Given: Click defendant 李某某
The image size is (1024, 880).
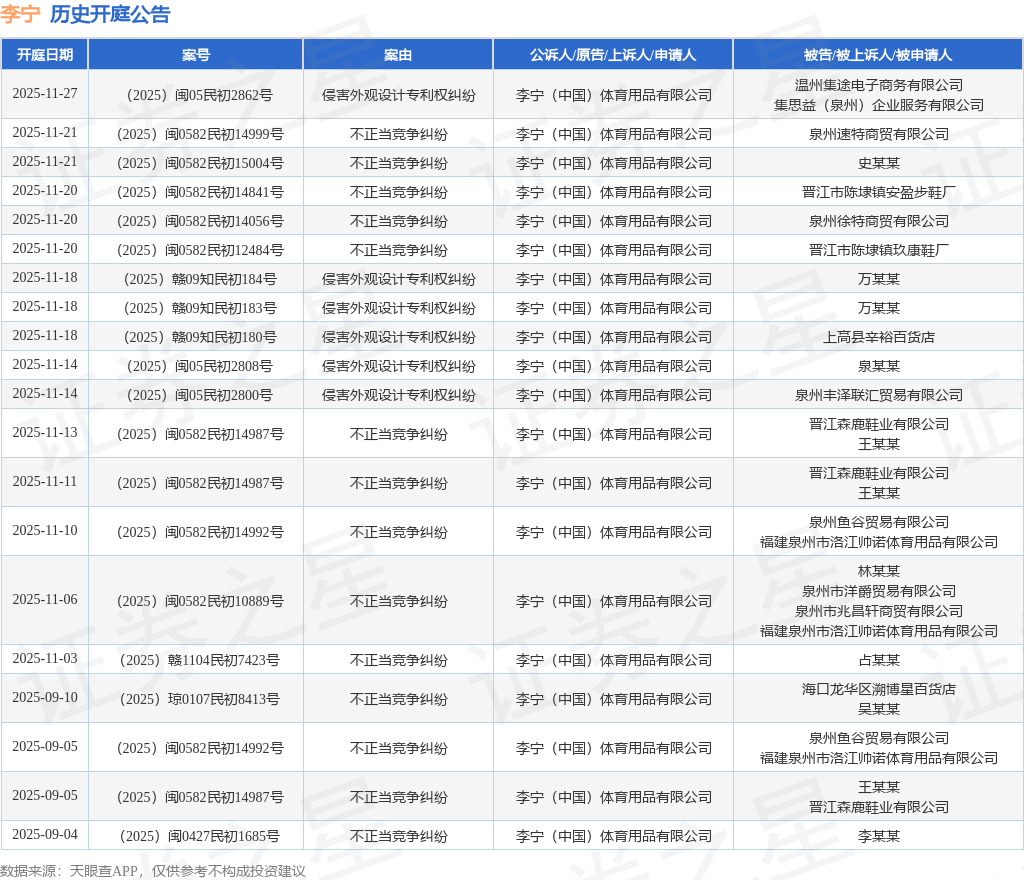Looking at the screenshot, I should coord(878,837).
